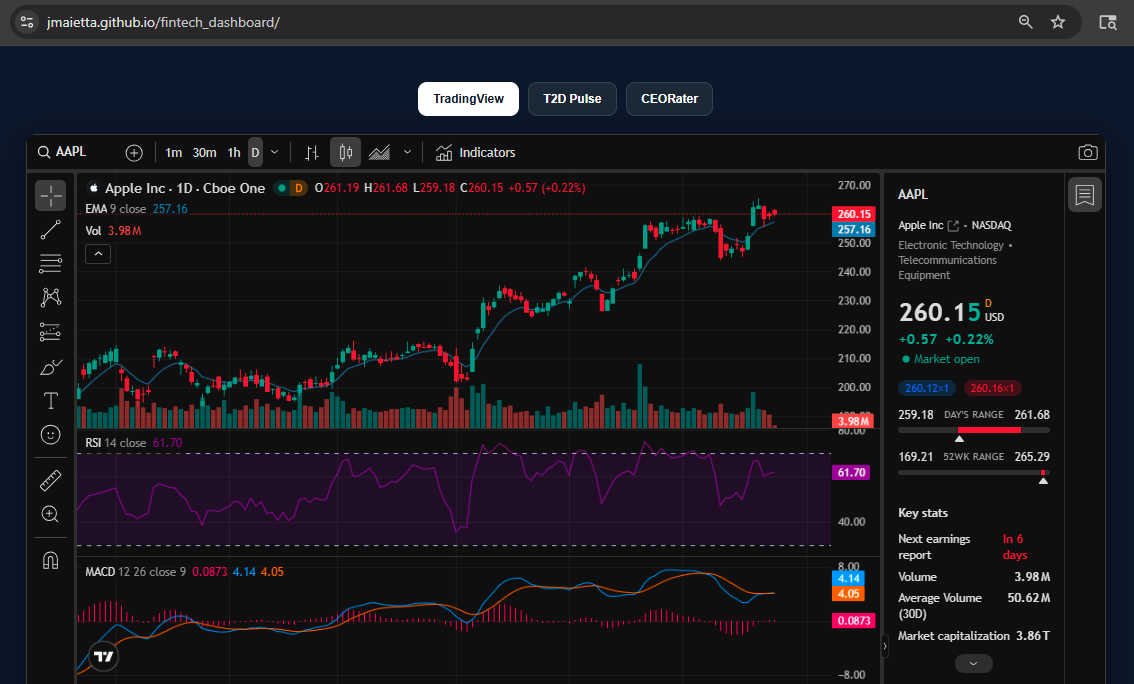This screenshot has height=684, width=1134.
Task: Expand more key stats chevron
Action: pos(973,663)
